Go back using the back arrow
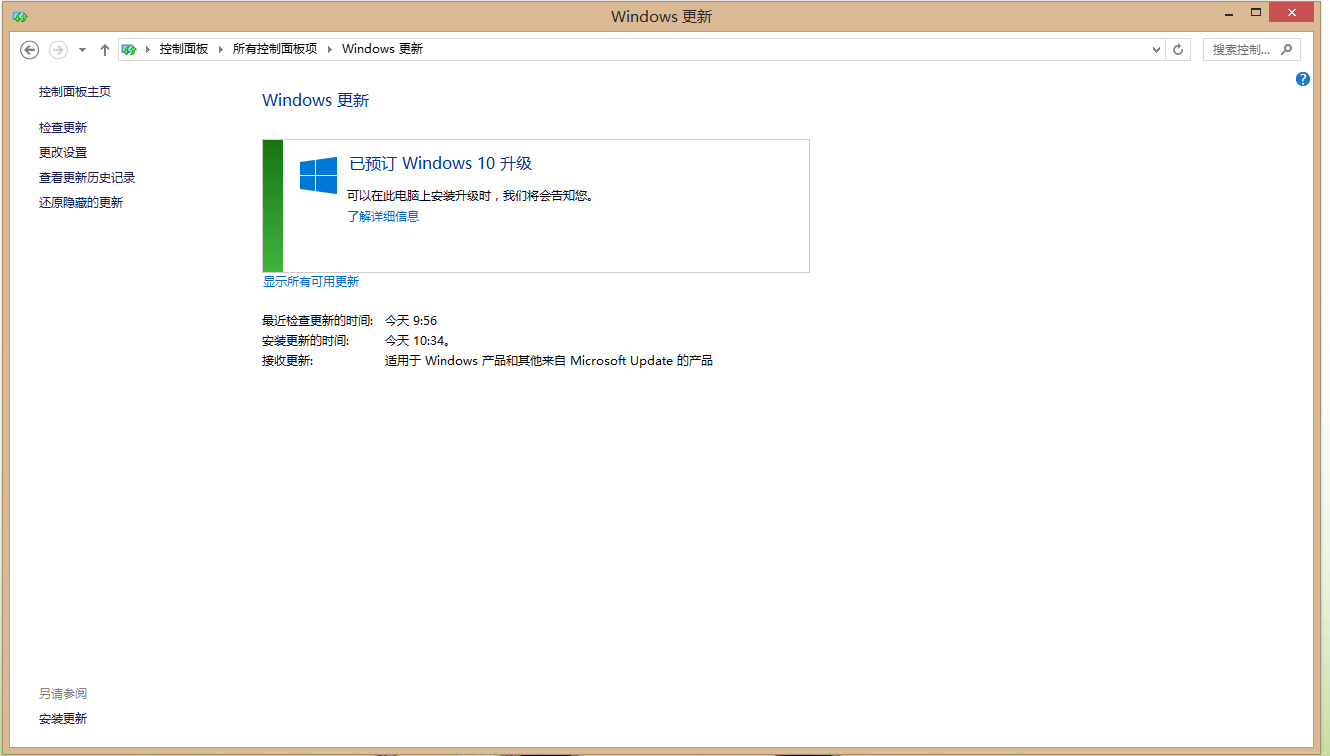Viewport: 1330px width, 756px height. (x=30, y=49)
